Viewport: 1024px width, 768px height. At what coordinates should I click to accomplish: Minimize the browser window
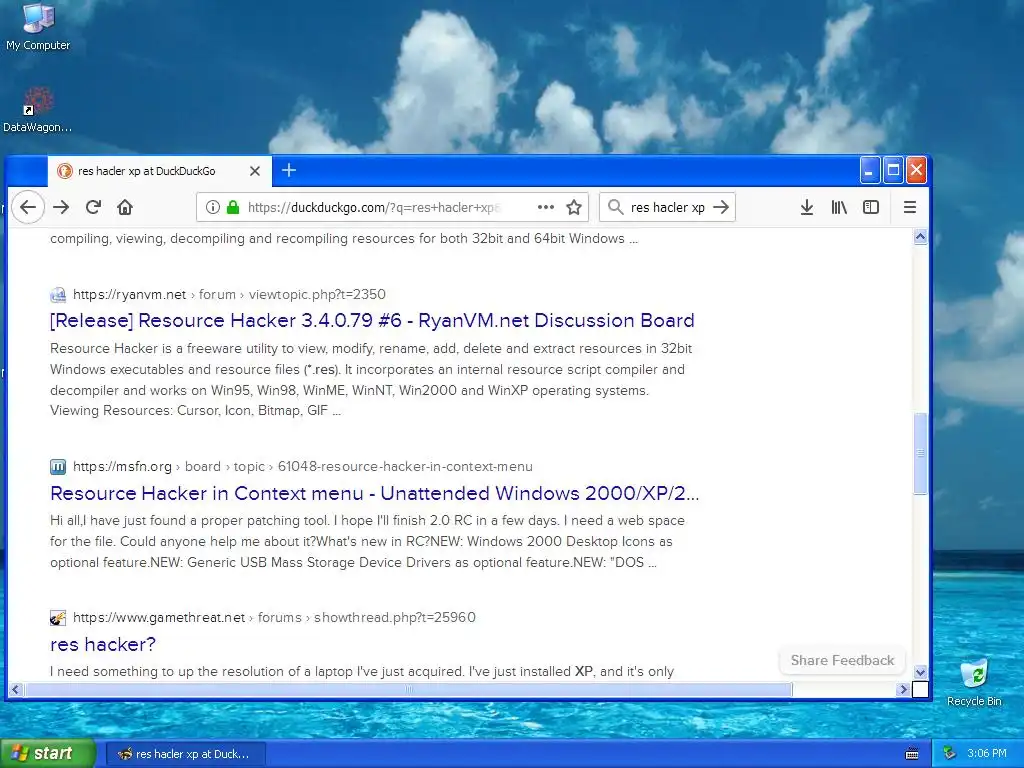point(869,170)
